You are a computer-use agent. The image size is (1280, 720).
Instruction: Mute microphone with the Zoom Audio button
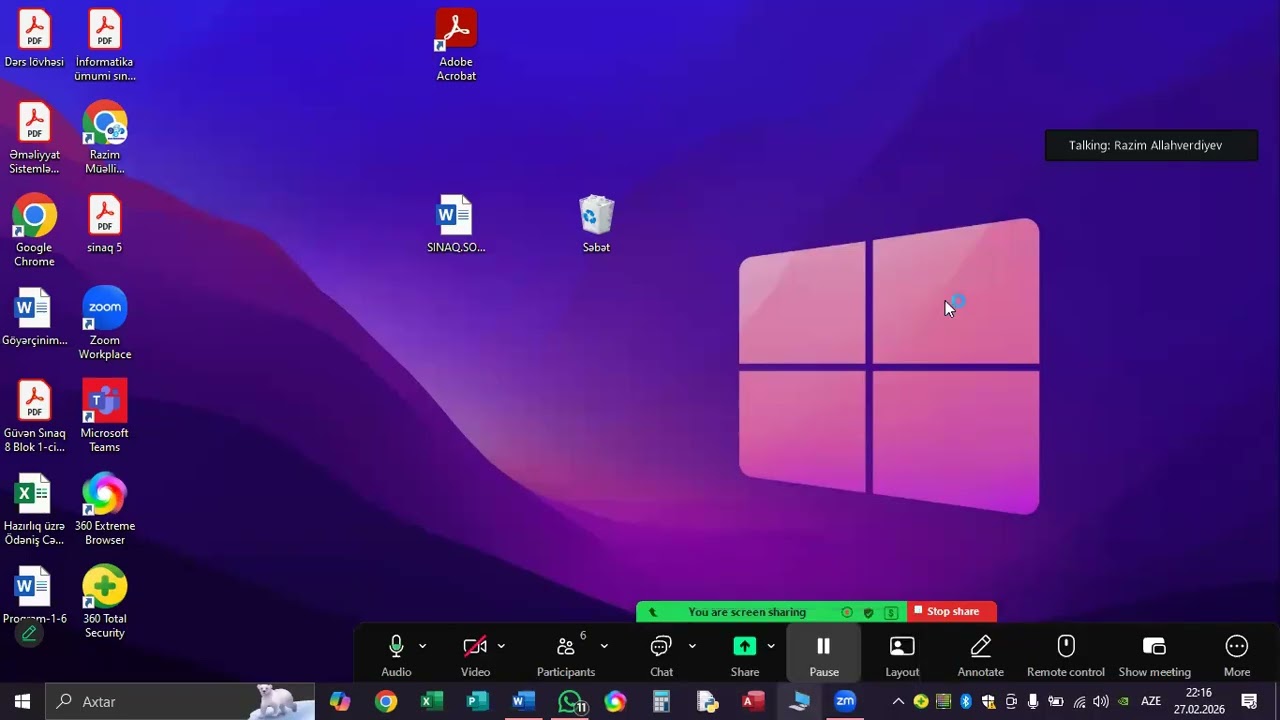(x=396, y=655)
